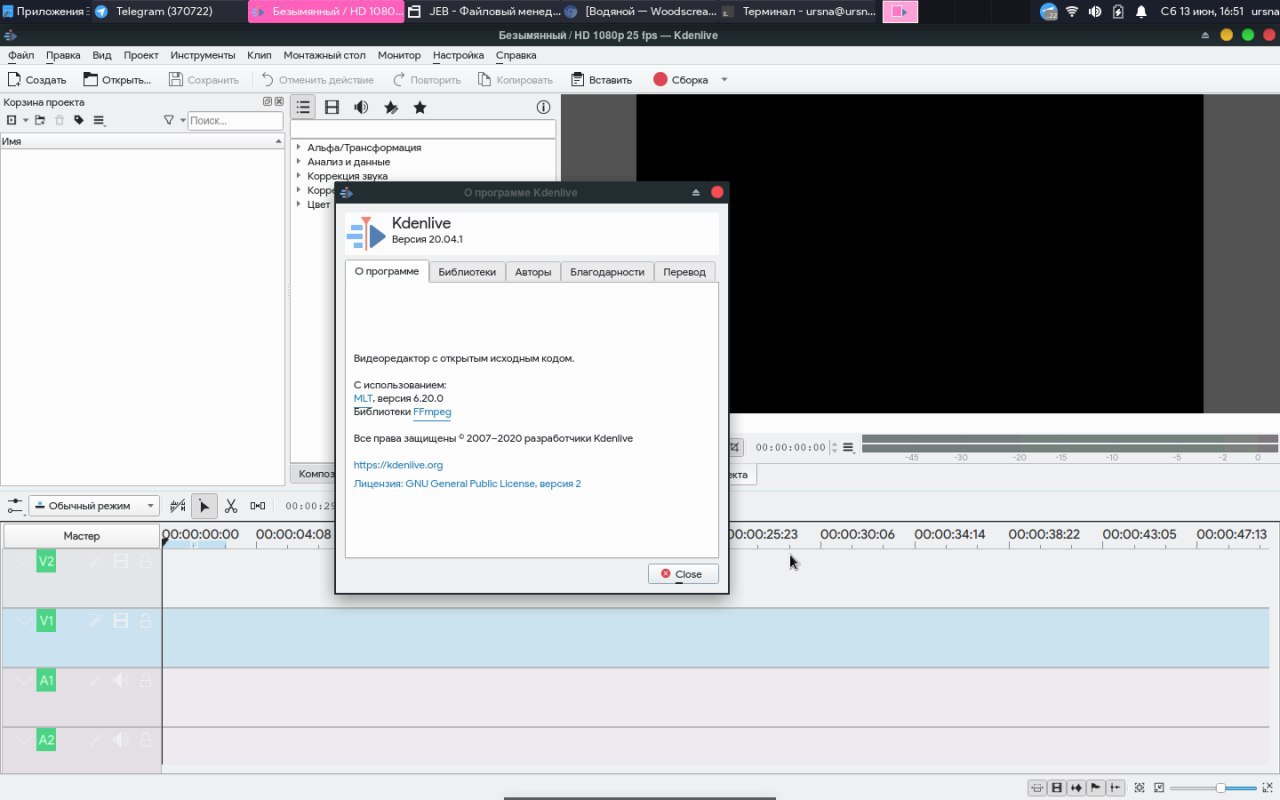The height and width of the screenshot is (800, 1280).
Task: Click the add clip icon in project bin
Action: click(x=12, y=120)
